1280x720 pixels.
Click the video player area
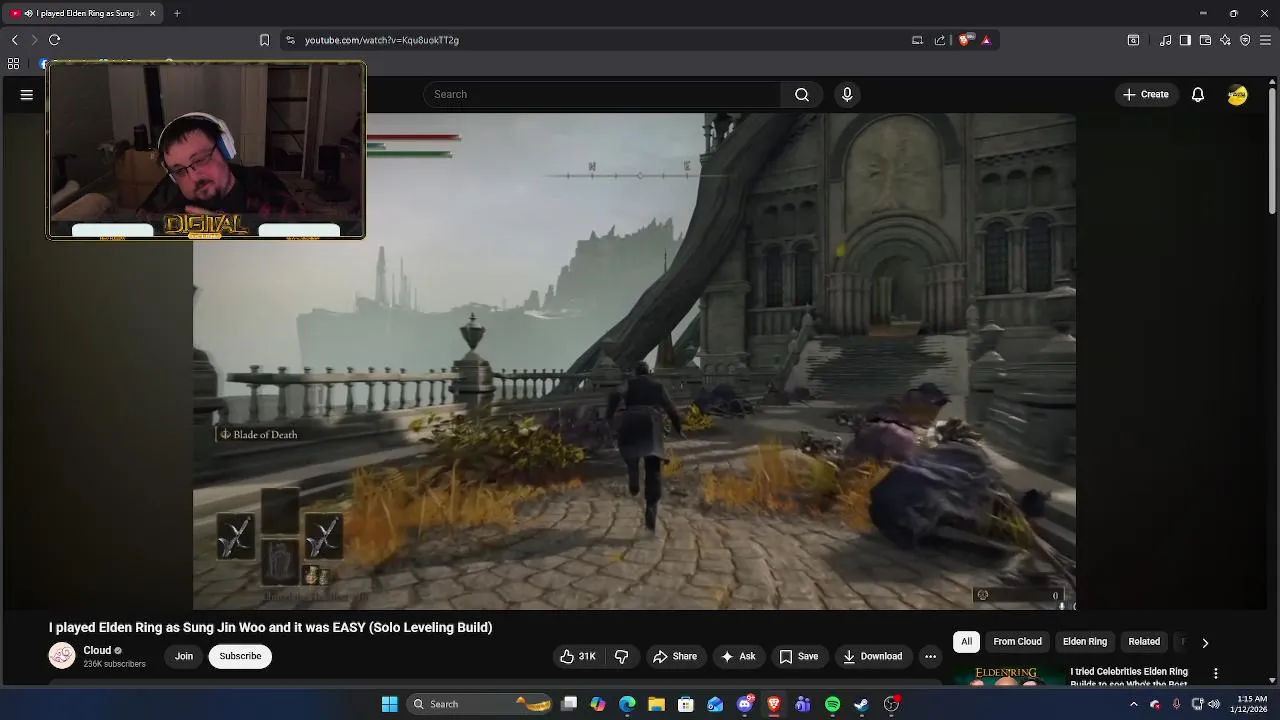(x=634, y=361)
